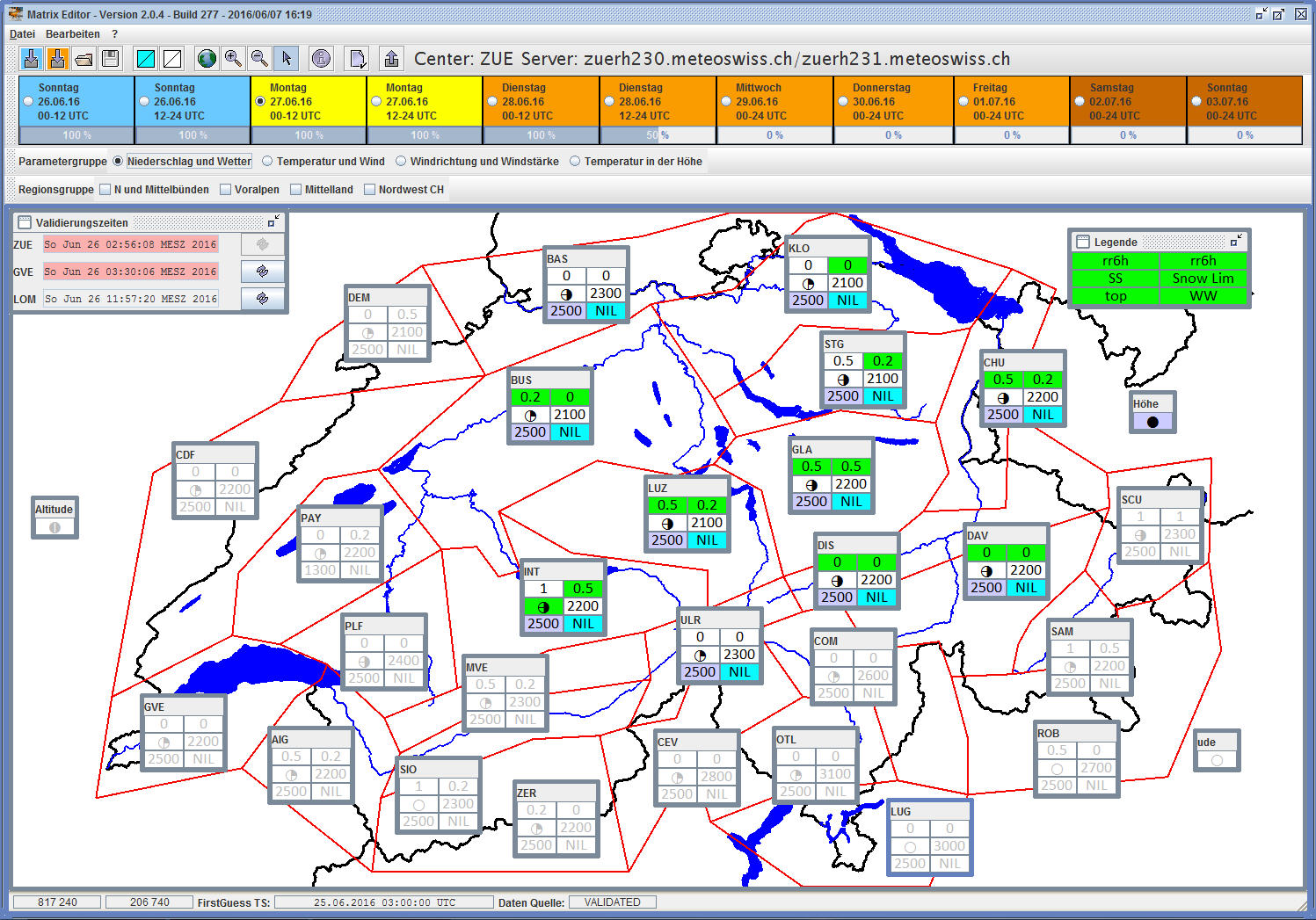Activate the zoom in magnifier tool
This screenshot has height=920, width=1316.
click(x=233, y=59)
